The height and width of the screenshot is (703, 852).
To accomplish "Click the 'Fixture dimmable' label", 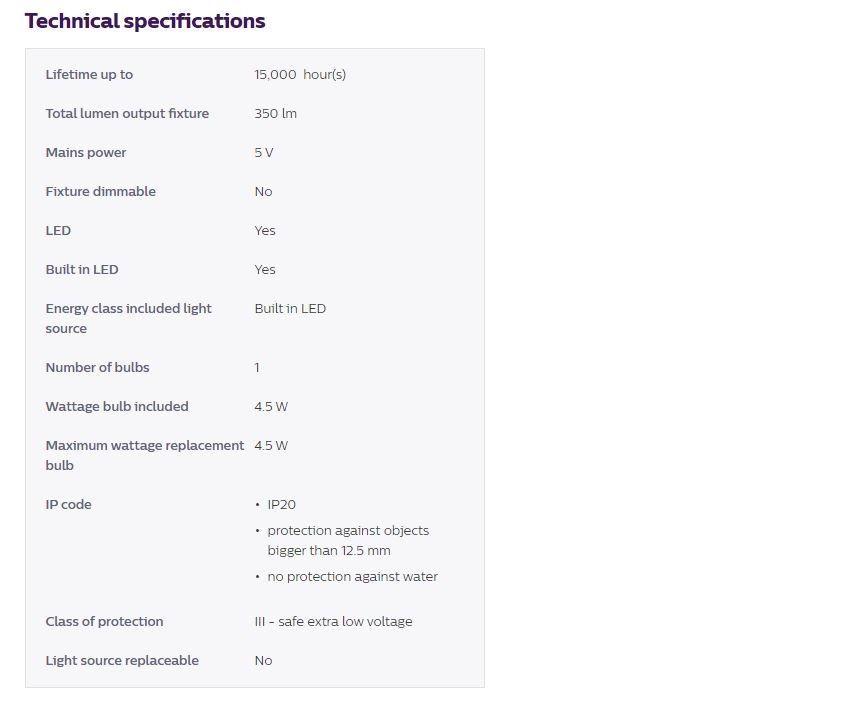I will coord(101,192).
